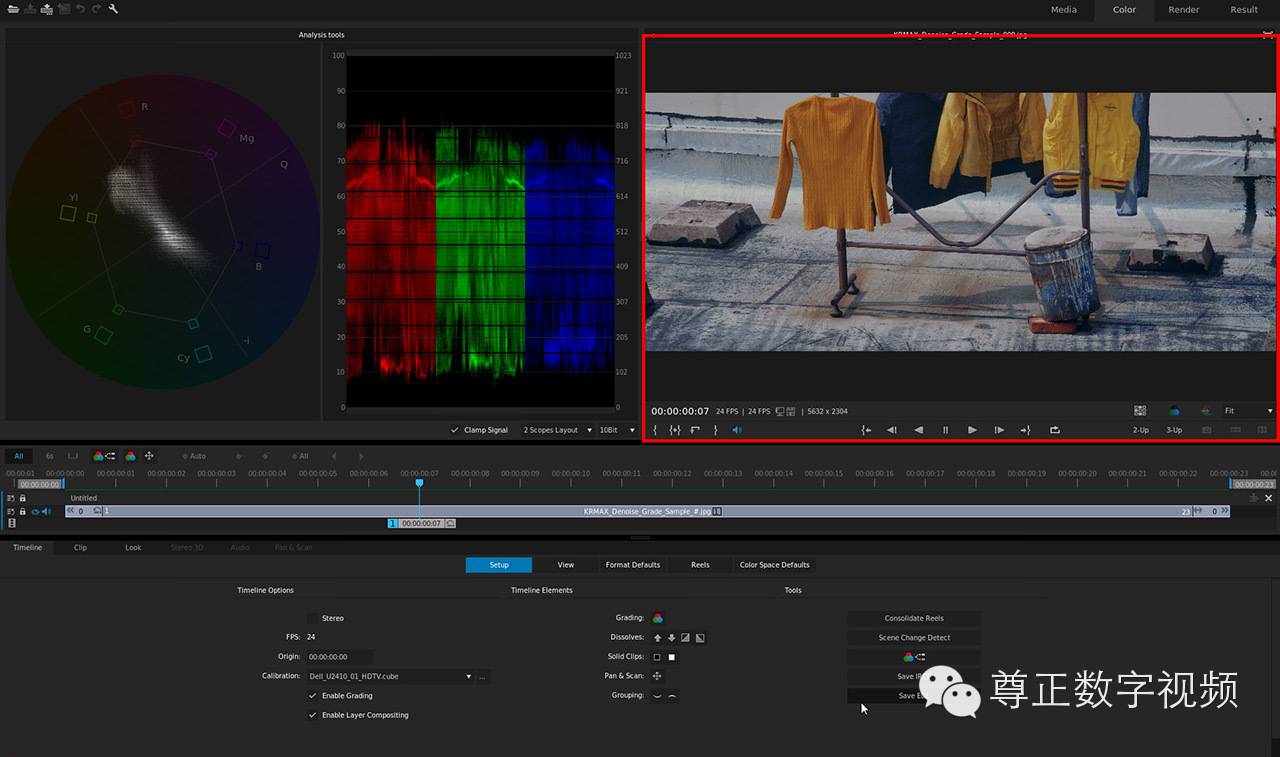The width and height of the screenshot is (1280, 757).
Task: Enable the Stereo checkbox
Action: click(x=313, y=618)
